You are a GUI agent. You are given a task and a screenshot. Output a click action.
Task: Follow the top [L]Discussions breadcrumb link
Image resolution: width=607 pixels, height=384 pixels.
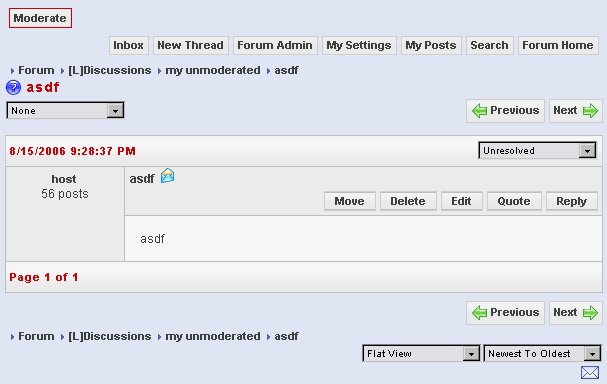point(110,70)
